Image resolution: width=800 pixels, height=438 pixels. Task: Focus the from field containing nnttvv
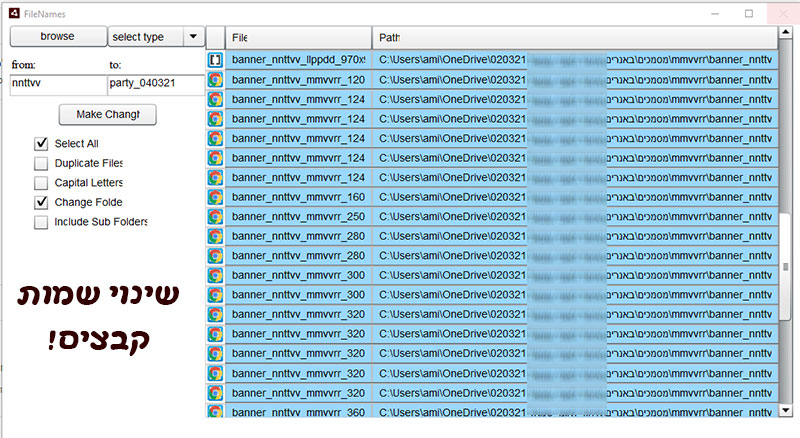pos(55,84)
